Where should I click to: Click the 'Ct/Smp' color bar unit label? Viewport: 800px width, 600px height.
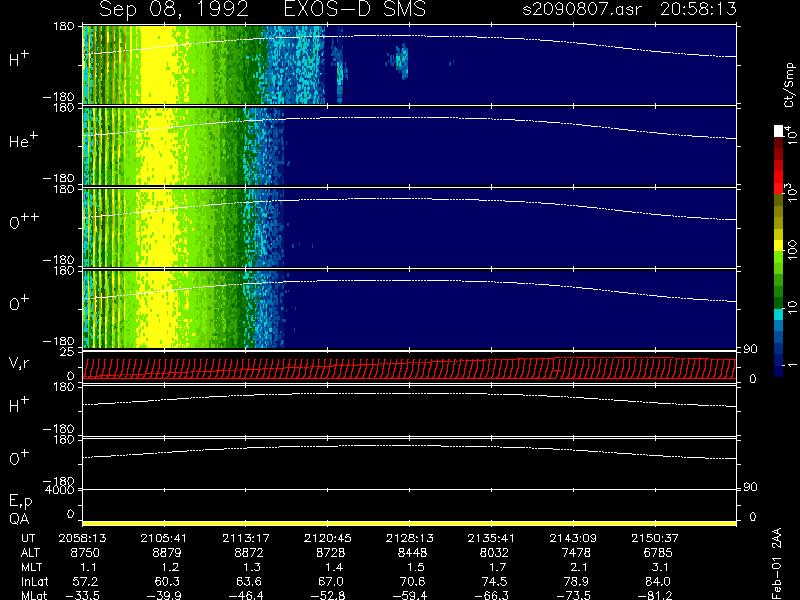789,85
